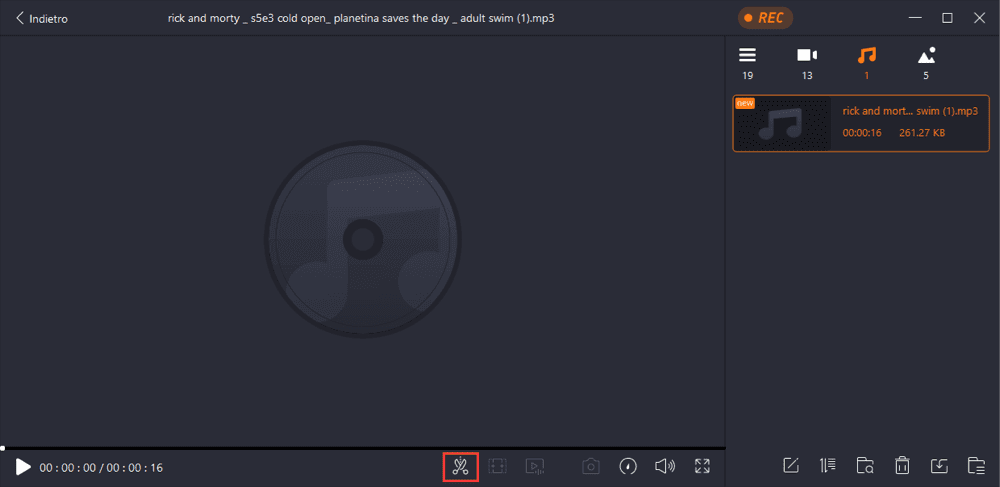The height and width of the screenshot is (487, 1000).
Task: Click the disabled crop frame icon
Action: tap(497, 467)
